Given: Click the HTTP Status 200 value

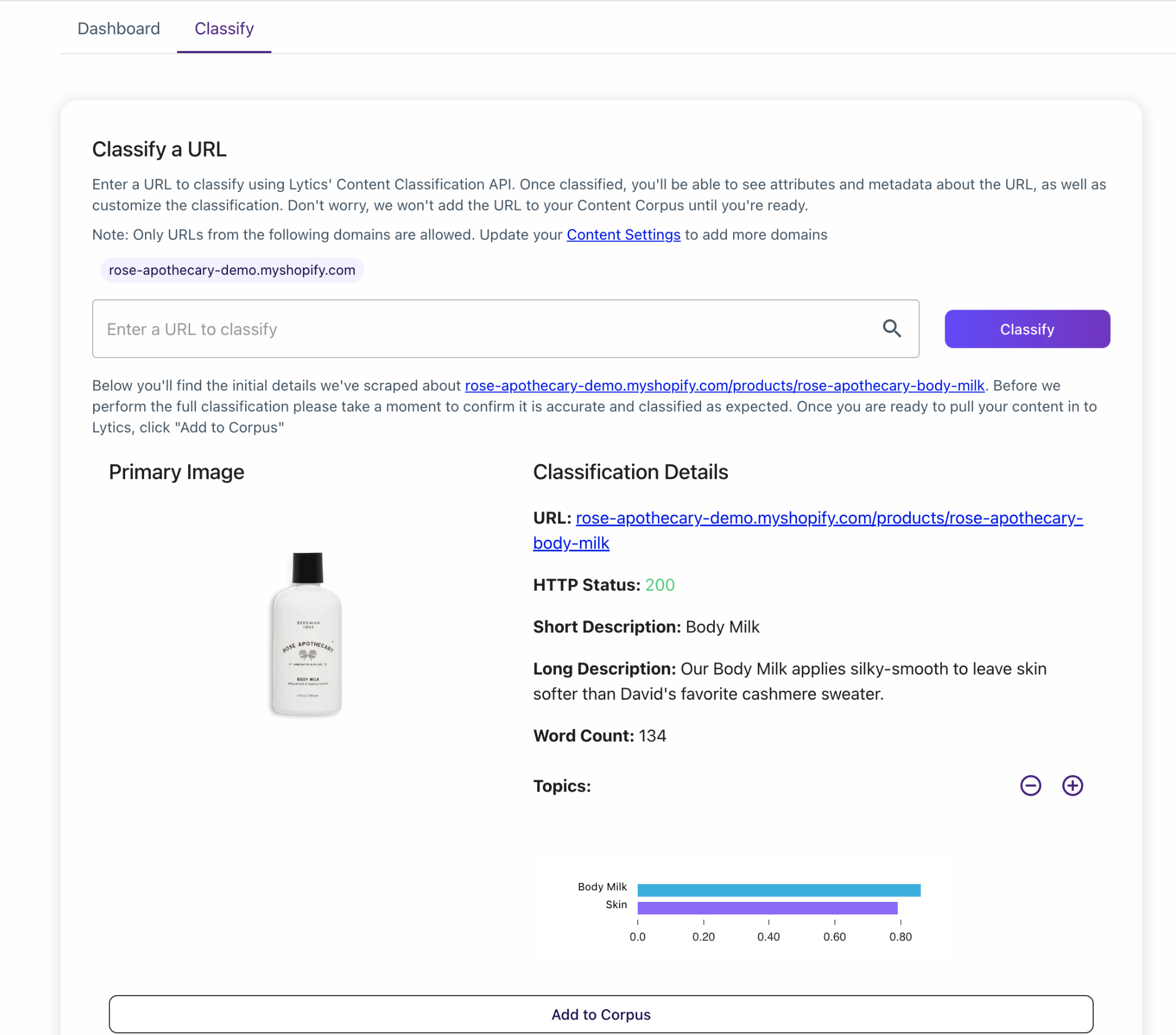Looking at the screenshot, I should click(x=659, y=585).
